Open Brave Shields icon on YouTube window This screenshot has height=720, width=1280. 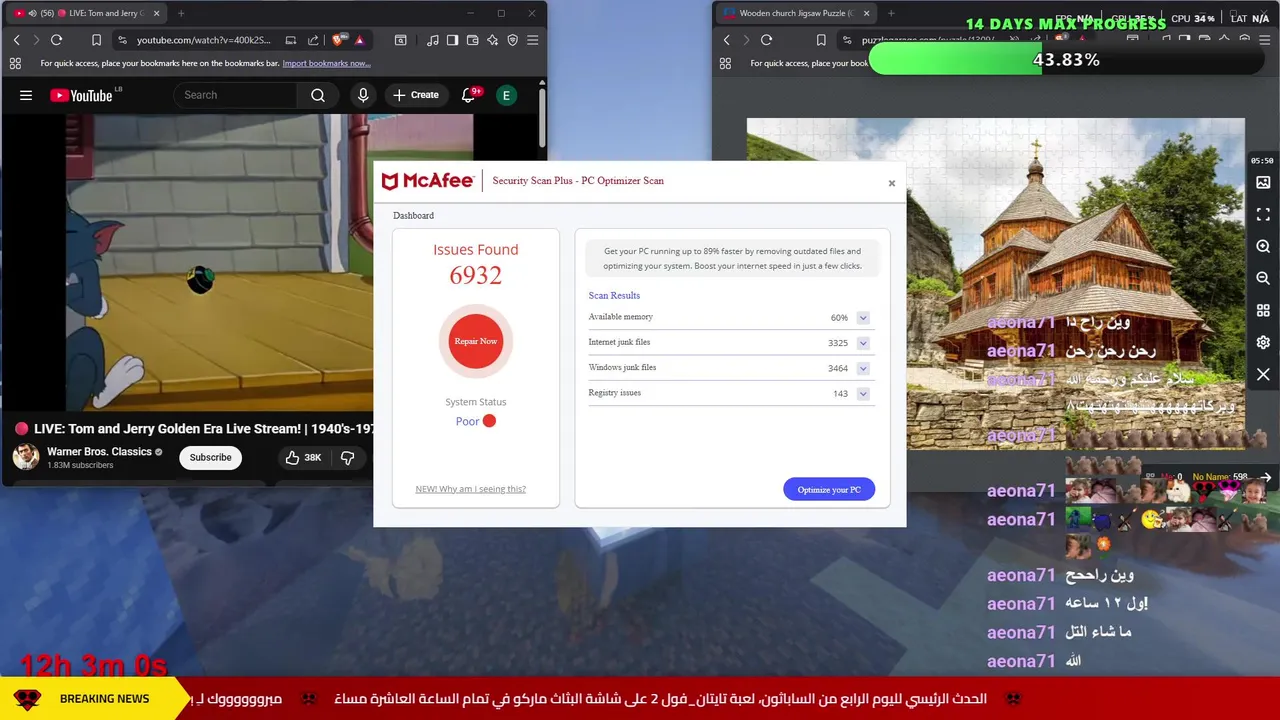(x=338, y=40)
